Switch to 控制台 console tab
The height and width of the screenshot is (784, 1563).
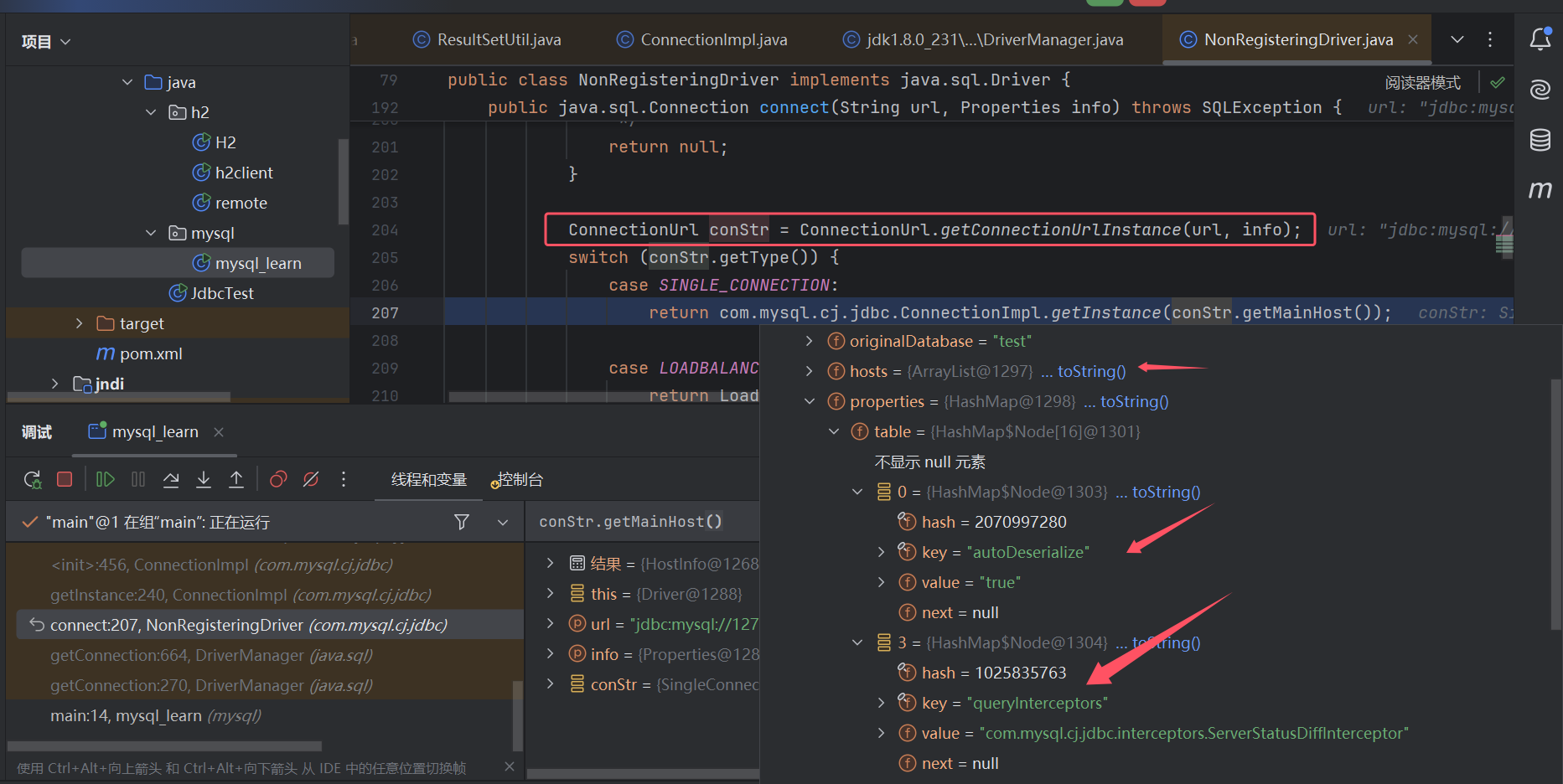(518, 479)
